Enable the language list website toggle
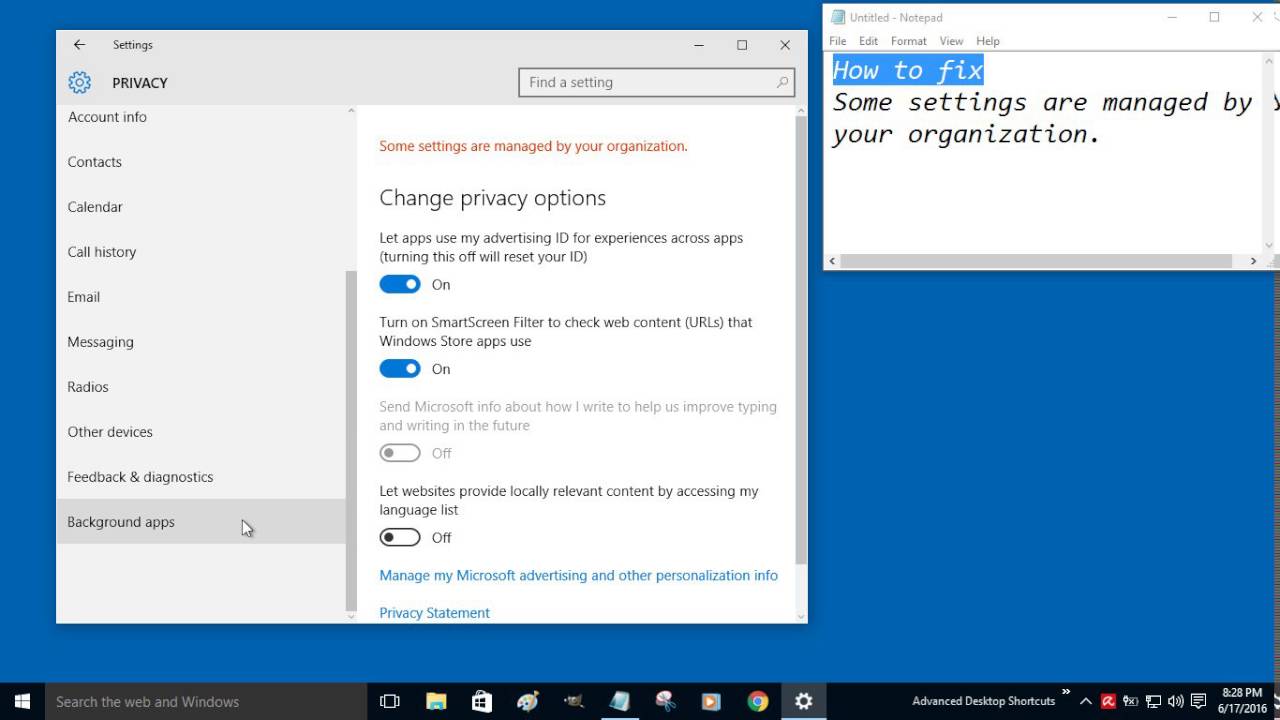 tap(400, 538)
